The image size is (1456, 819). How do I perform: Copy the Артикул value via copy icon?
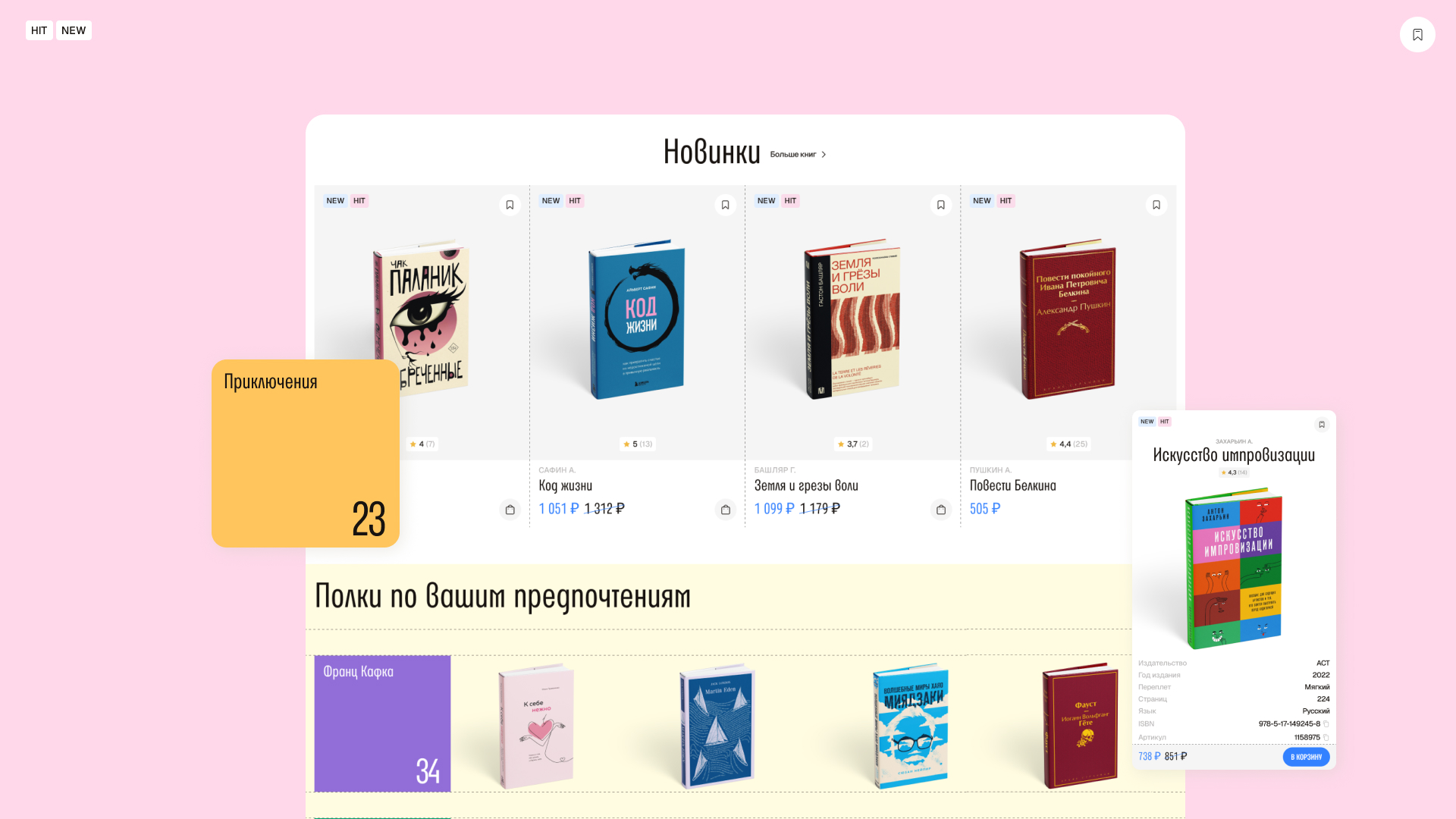[x=1326, y=738]
